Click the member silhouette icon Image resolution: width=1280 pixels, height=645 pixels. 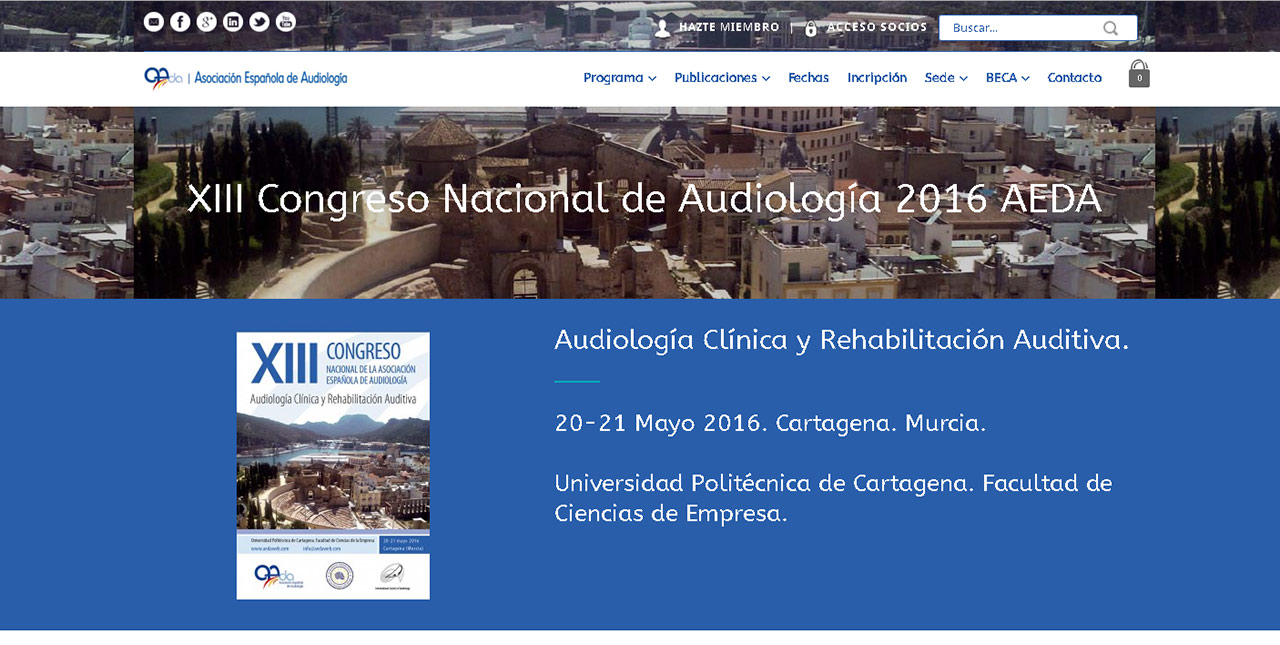[662, 28]
